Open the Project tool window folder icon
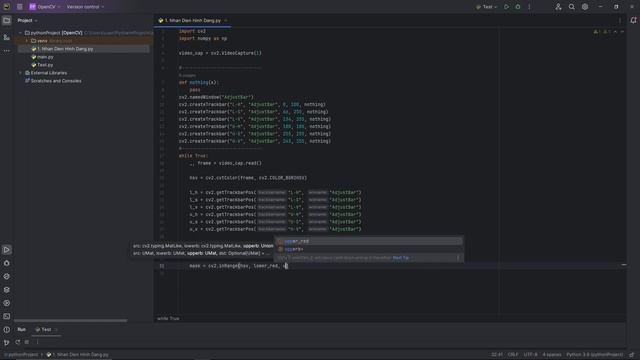This screenshot has width=640, height=360. pos(7,20)
